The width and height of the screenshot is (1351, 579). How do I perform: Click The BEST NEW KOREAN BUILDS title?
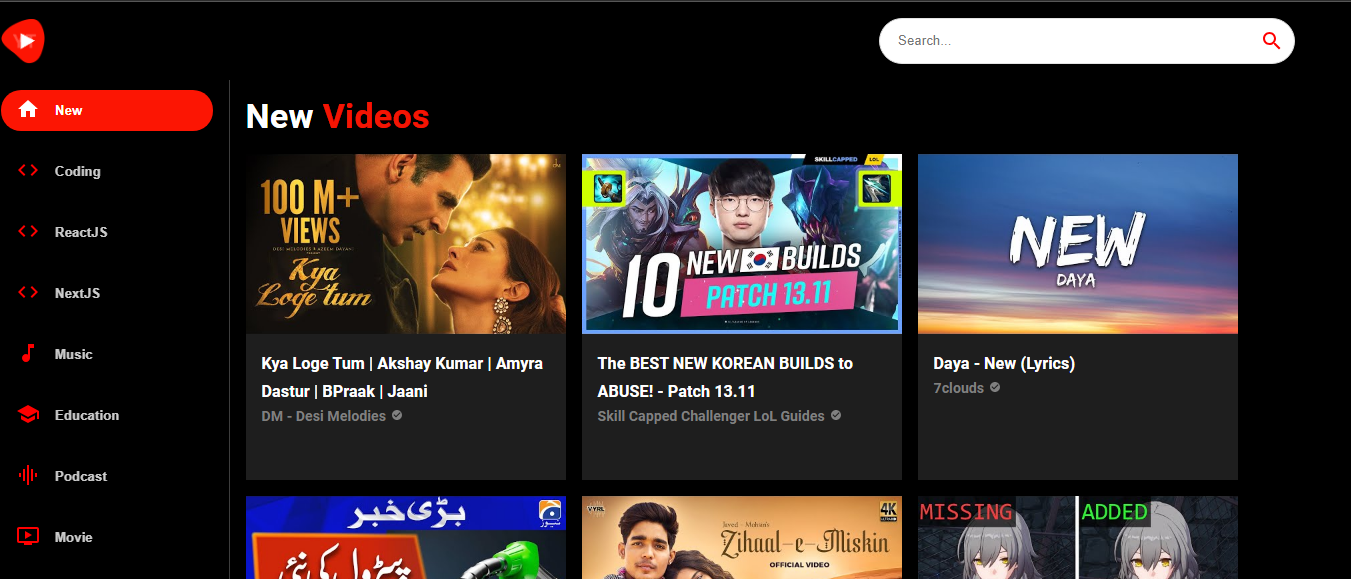click(725, 377)
